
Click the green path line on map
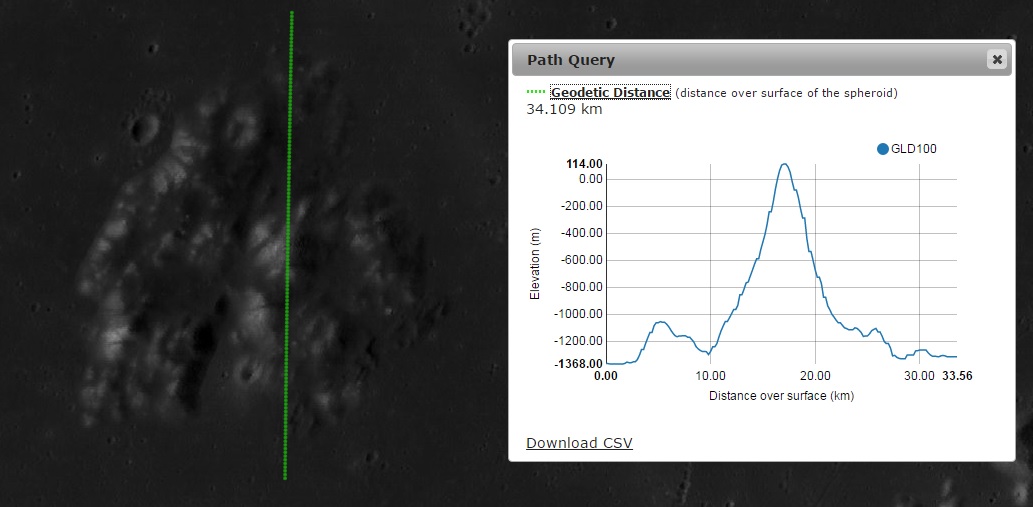[288, 245]
